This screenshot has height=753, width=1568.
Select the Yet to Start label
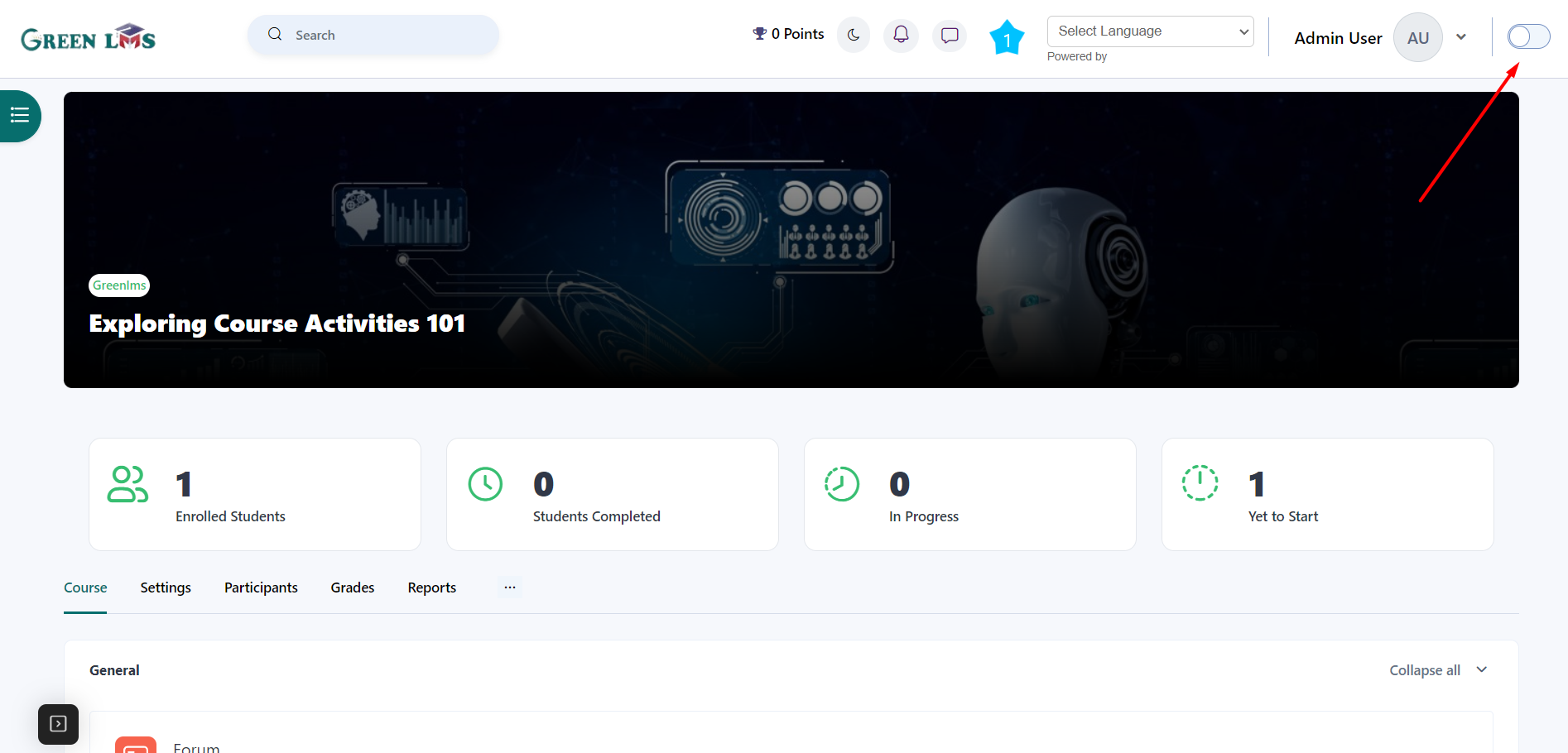pyautogui.click(x=1283, y=516)
